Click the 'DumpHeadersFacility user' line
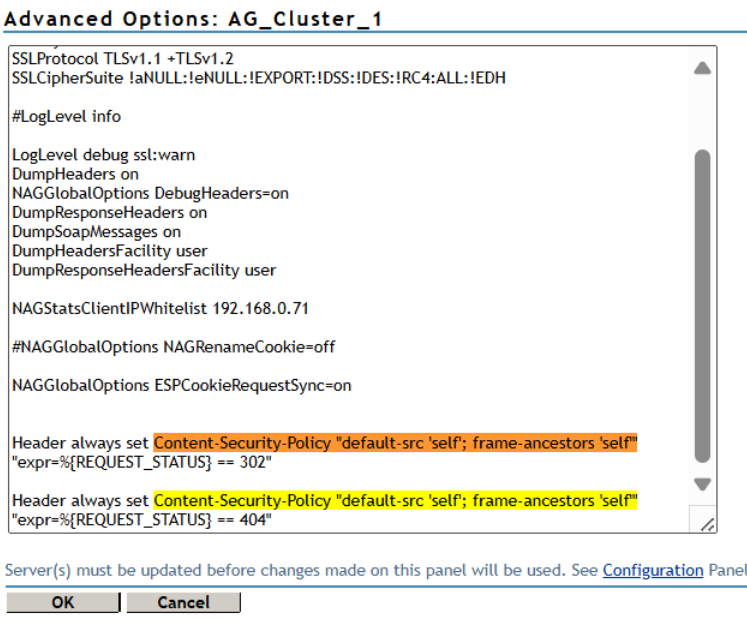The image size is (747, 626). pos(110,251)
